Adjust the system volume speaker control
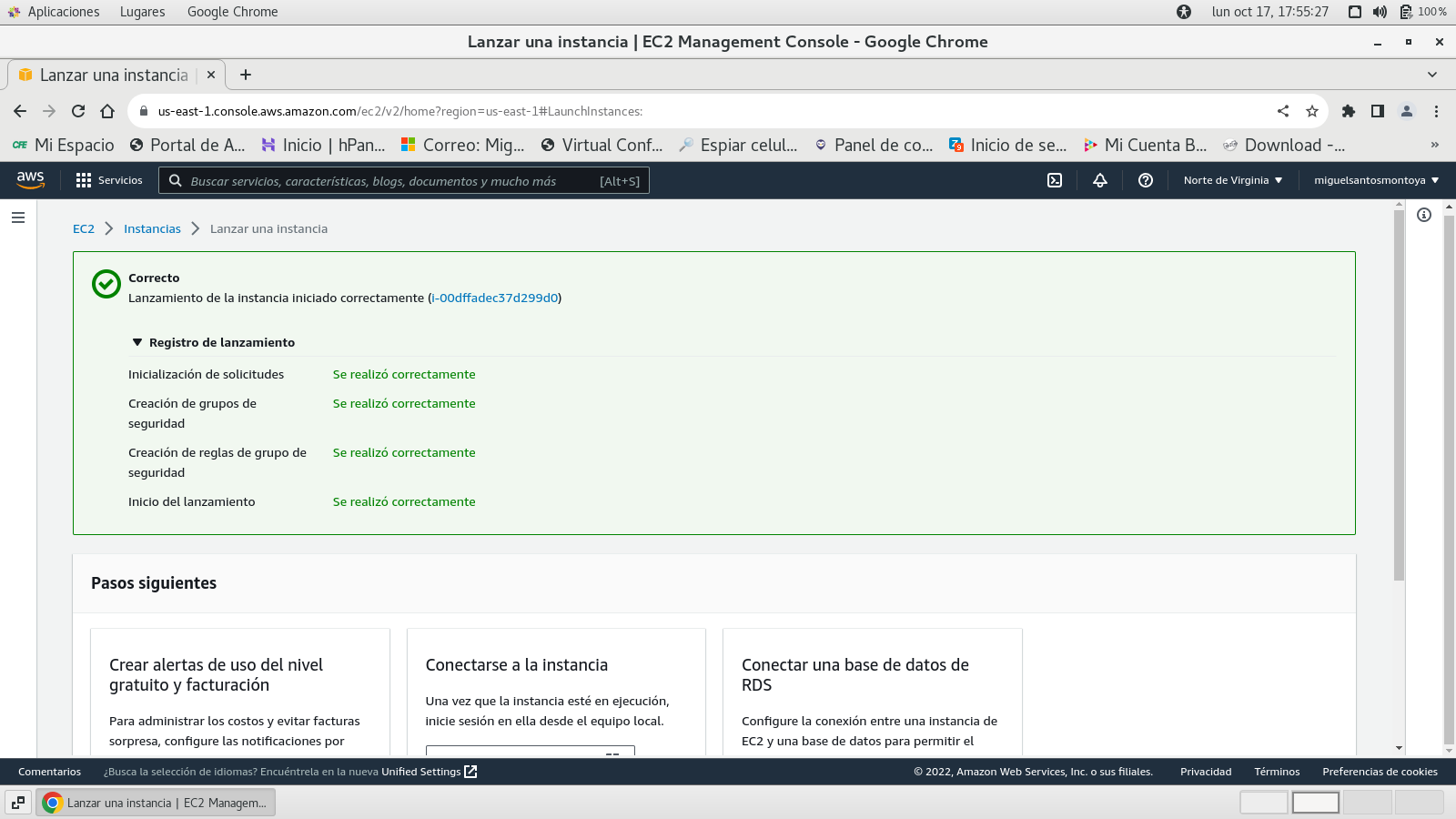 pos(1380,12)
